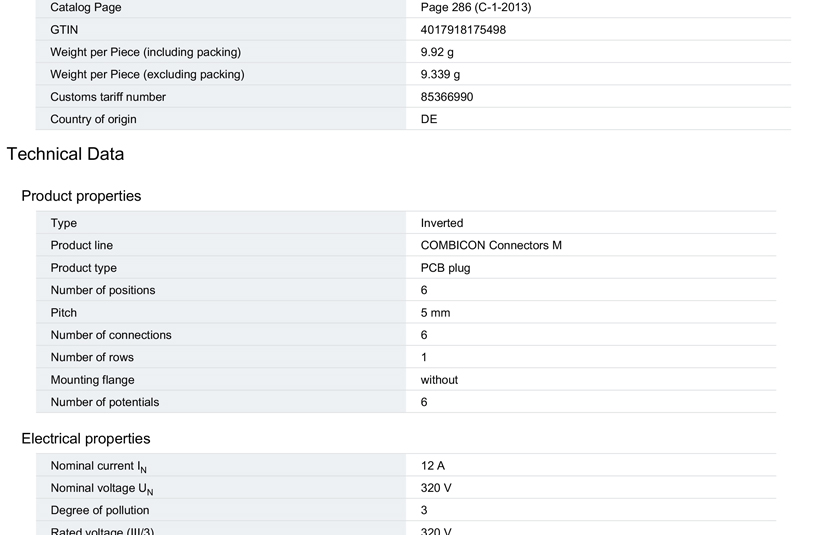Click the Mounting flange row label
The width and height of the screenshot is (830, 535).
pos(93,380)
